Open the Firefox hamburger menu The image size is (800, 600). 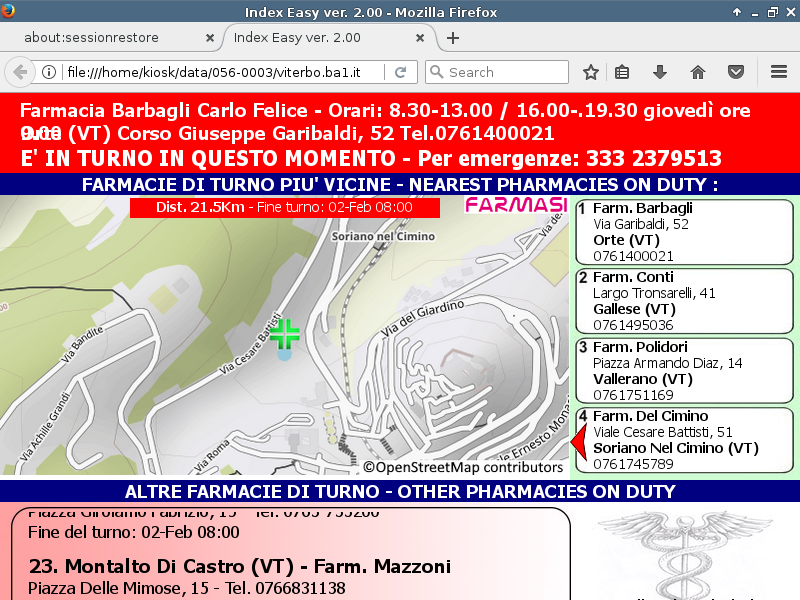click(x=779, y=72)
